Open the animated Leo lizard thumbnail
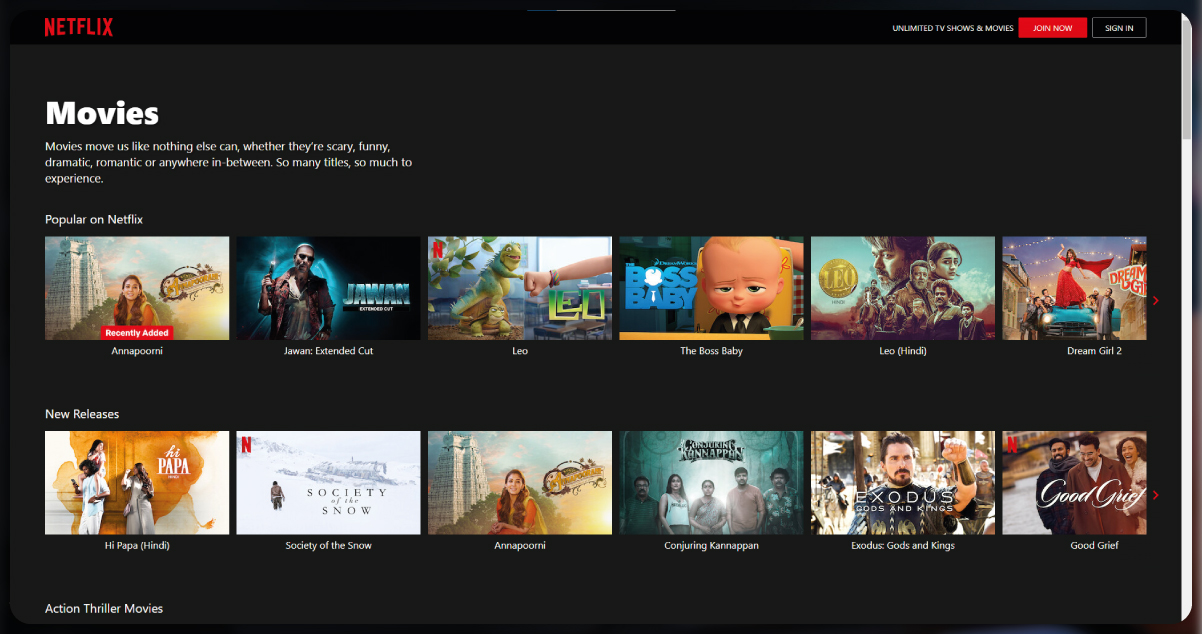 point(520,288)
